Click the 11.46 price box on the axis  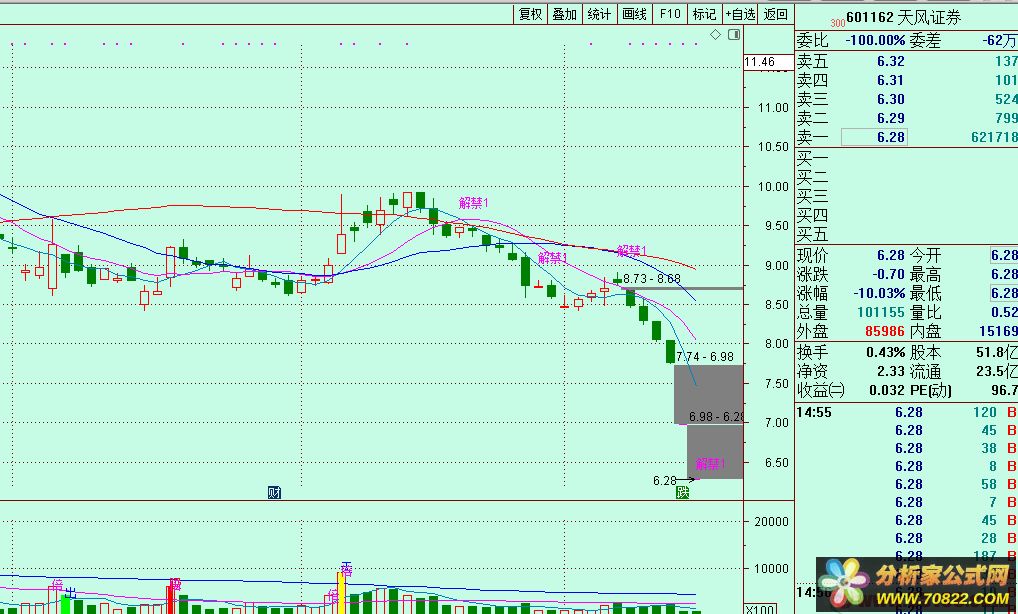(768, 62)
